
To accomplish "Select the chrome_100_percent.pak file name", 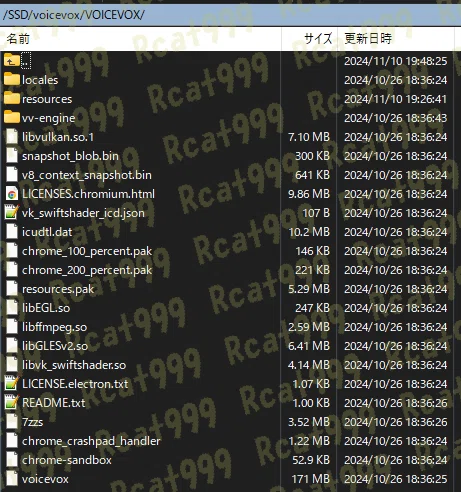I will [x=87, y=251].
